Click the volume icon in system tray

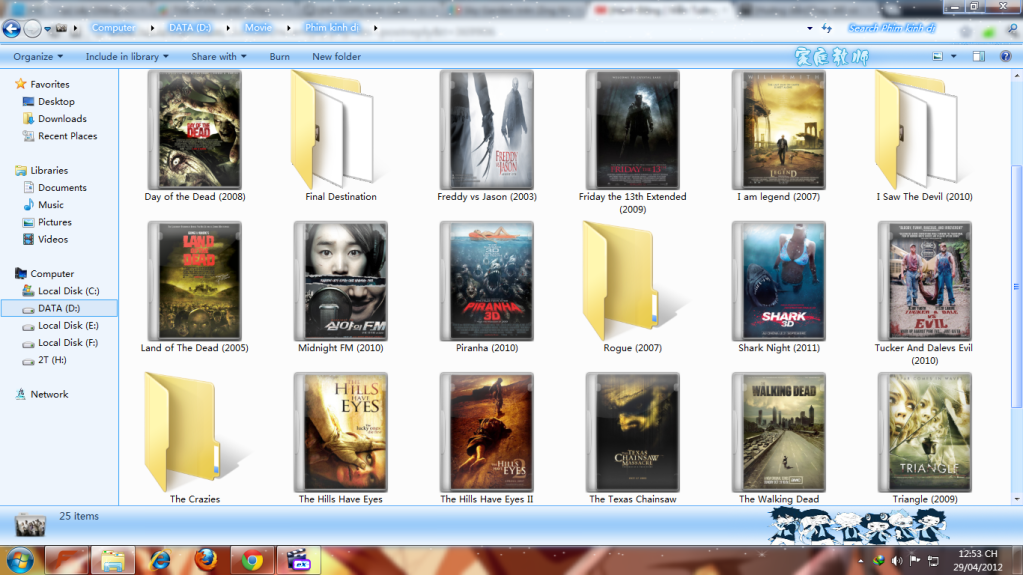pos(897,560)
